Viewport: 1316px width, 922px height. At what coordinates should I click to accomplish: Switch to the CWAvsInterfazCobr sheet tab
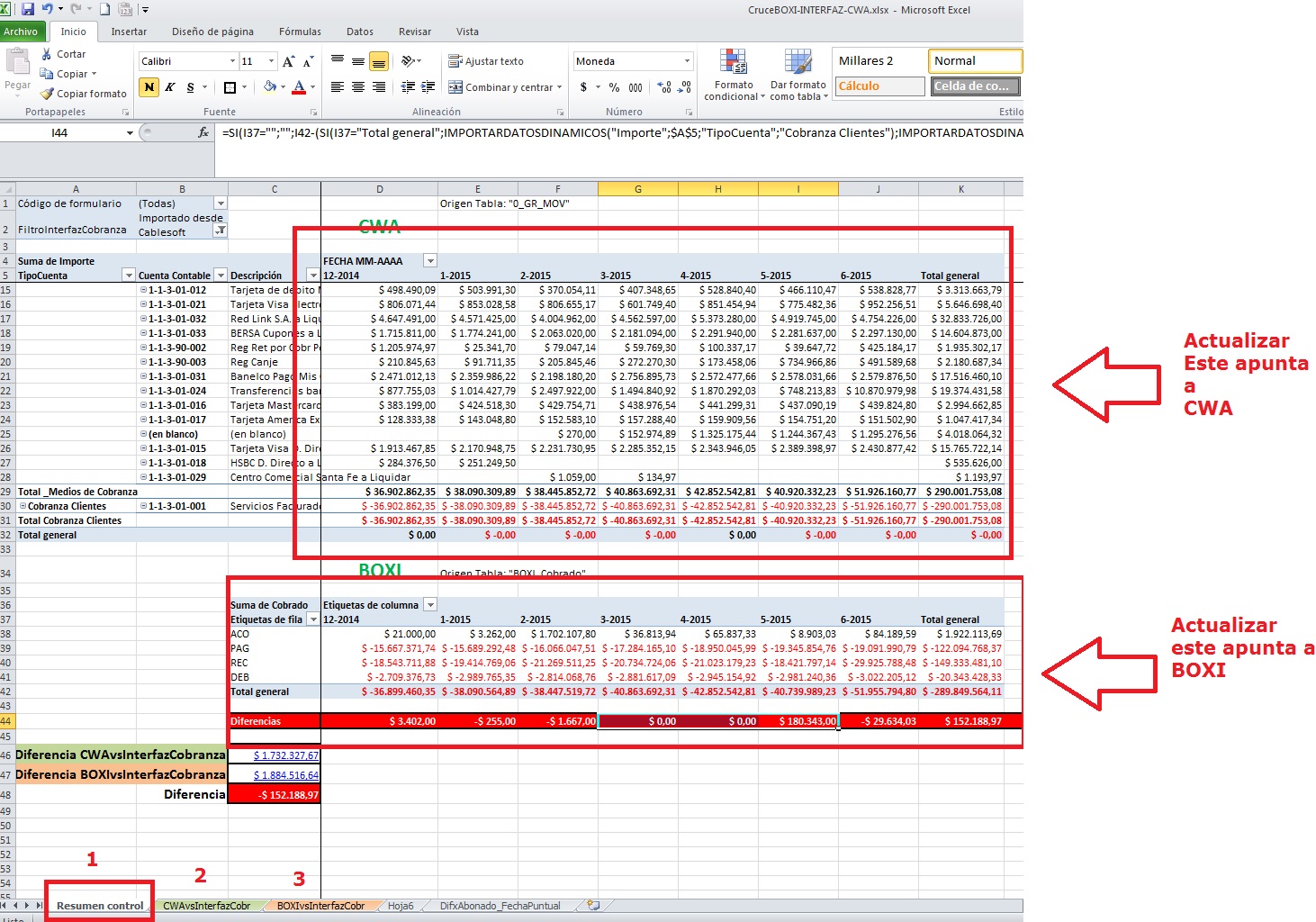[x=206, y=906]
